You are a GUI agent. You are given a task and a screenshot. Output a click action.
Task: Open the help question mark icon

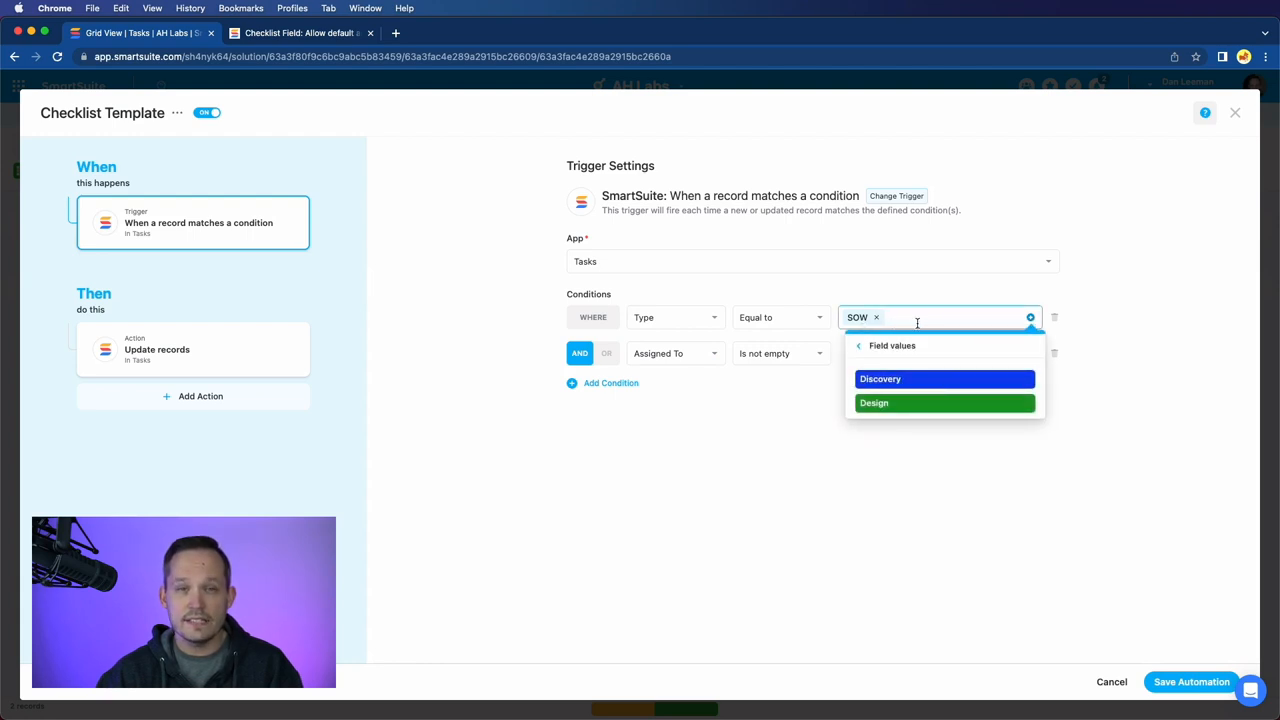pyautogui.click(x=1205, y=113)
